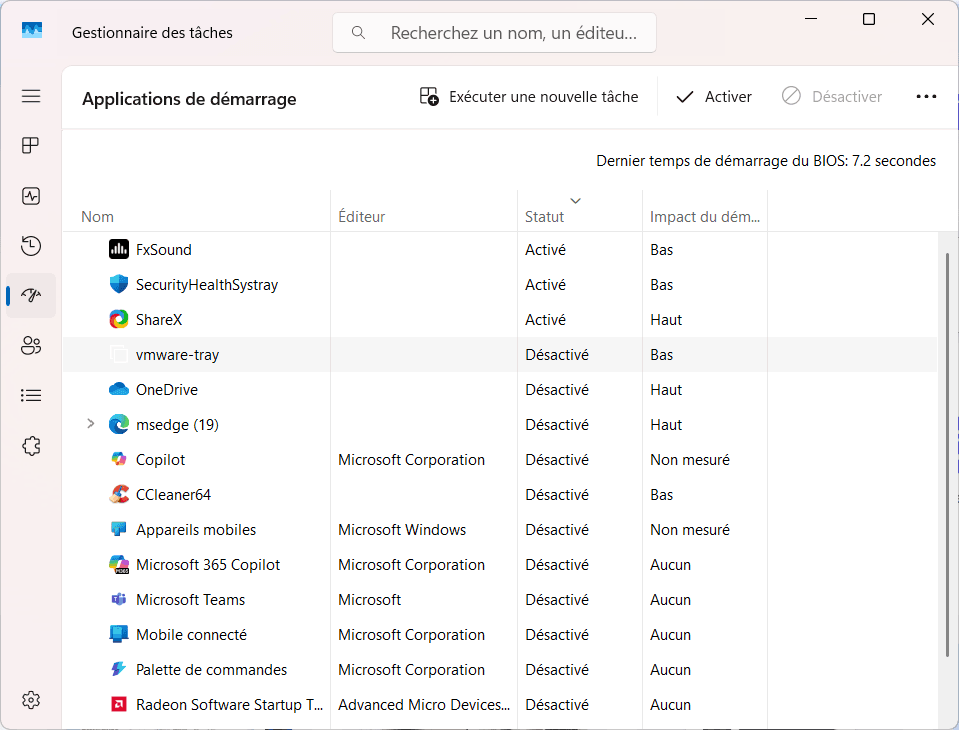Open the Performance page icon
The image size is (959, 730).
31,196
